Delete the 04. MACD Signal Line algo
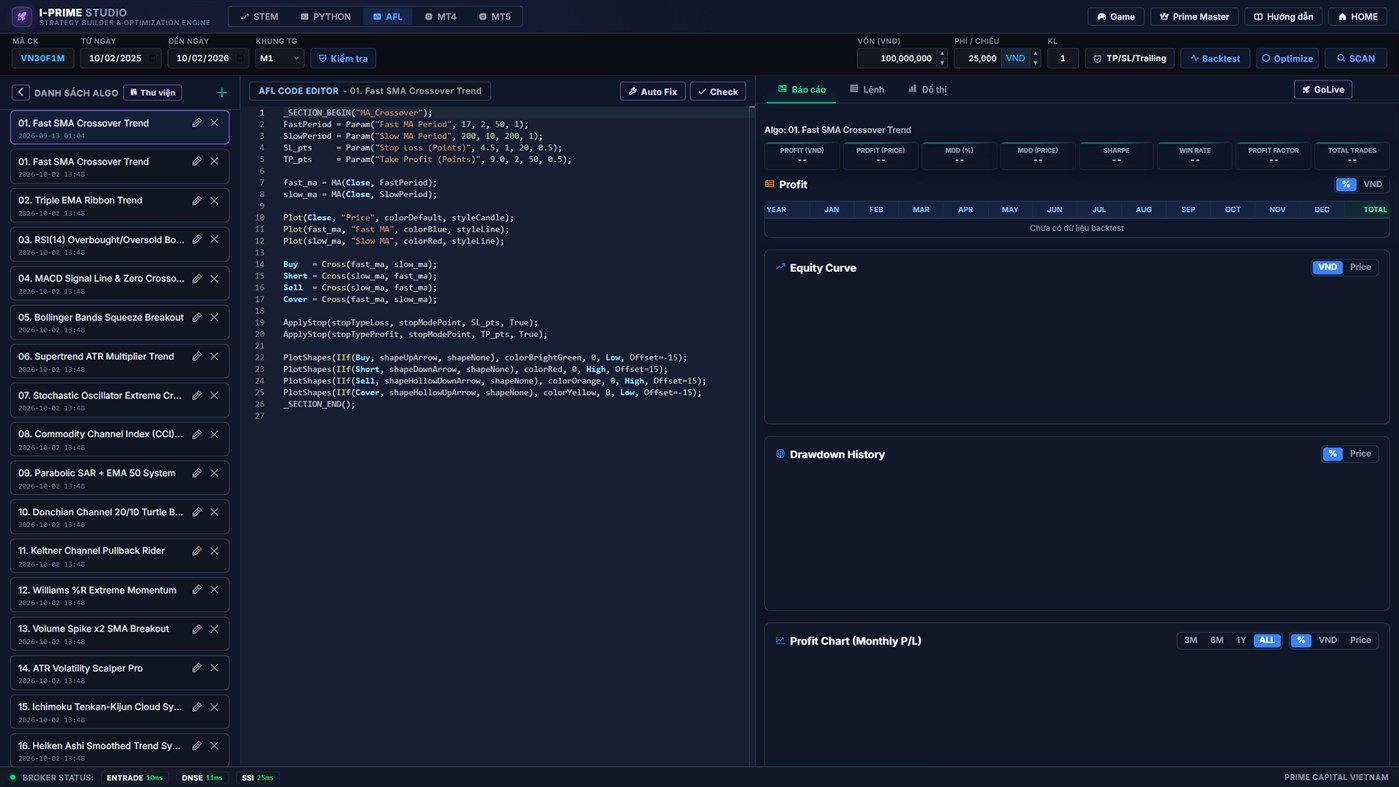 214,278
